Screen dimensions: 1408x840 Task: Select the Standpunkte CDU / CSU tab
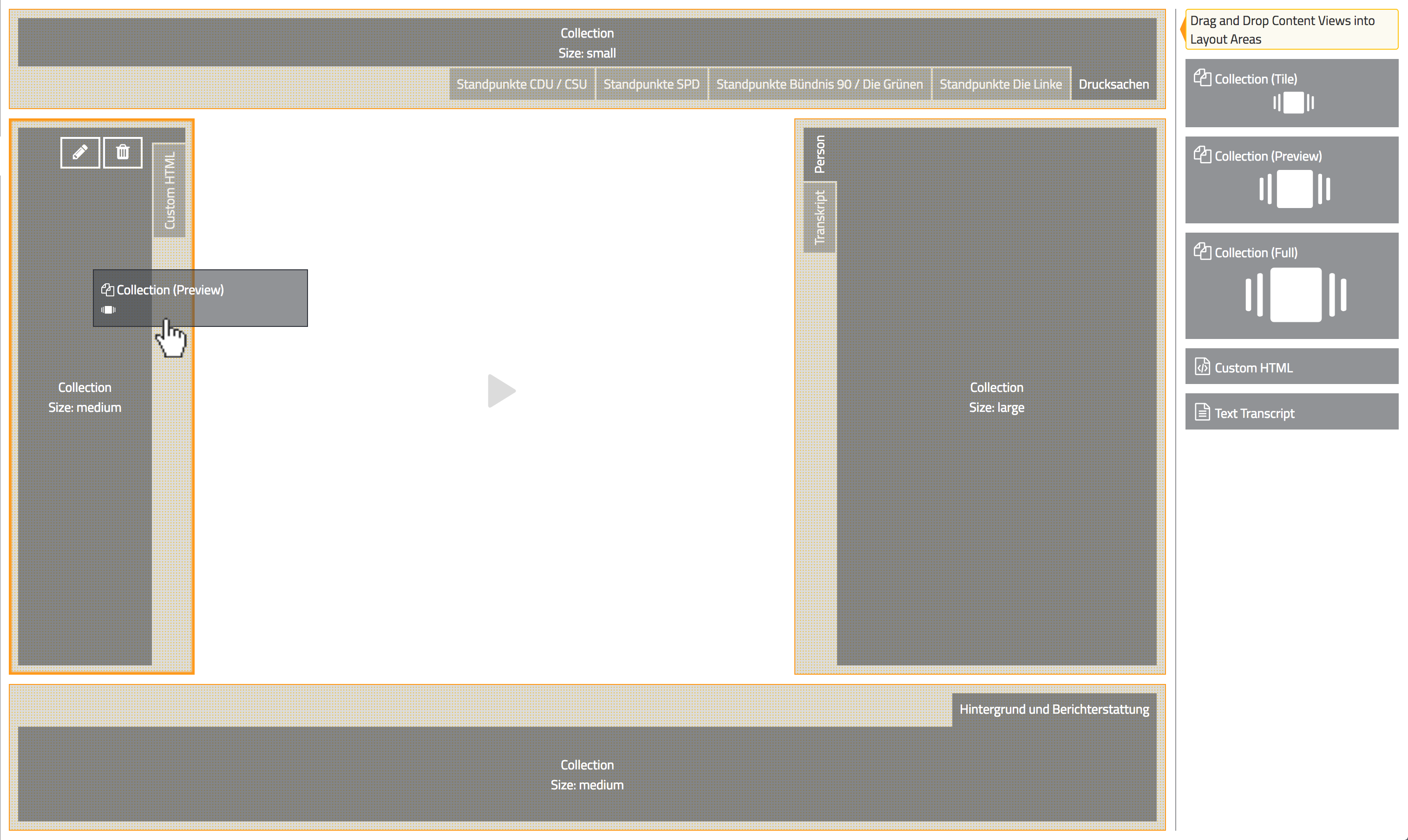pyautogui.click(x=521, y=85)
